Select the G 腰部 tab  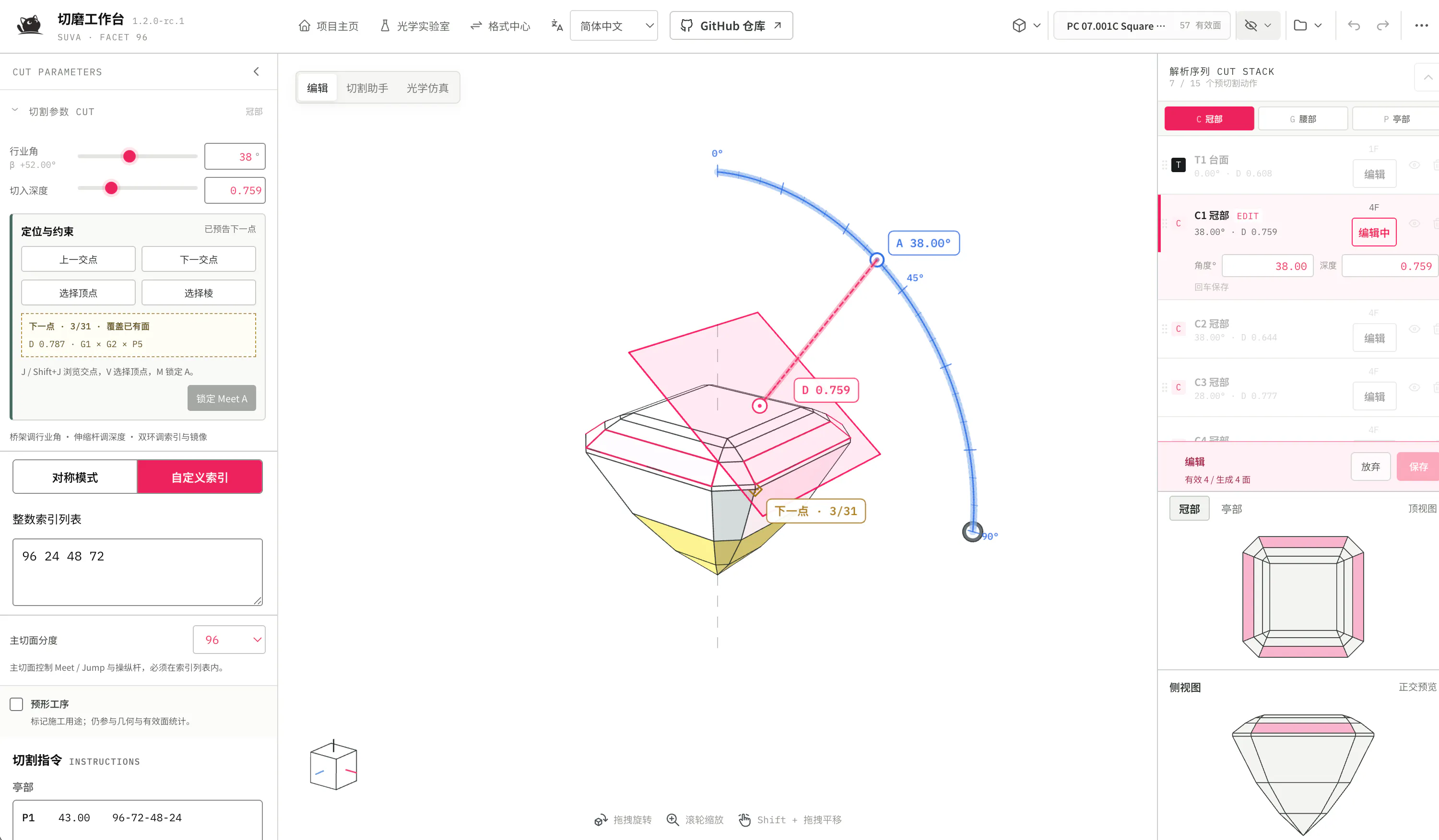click(x=1303, y=119)
